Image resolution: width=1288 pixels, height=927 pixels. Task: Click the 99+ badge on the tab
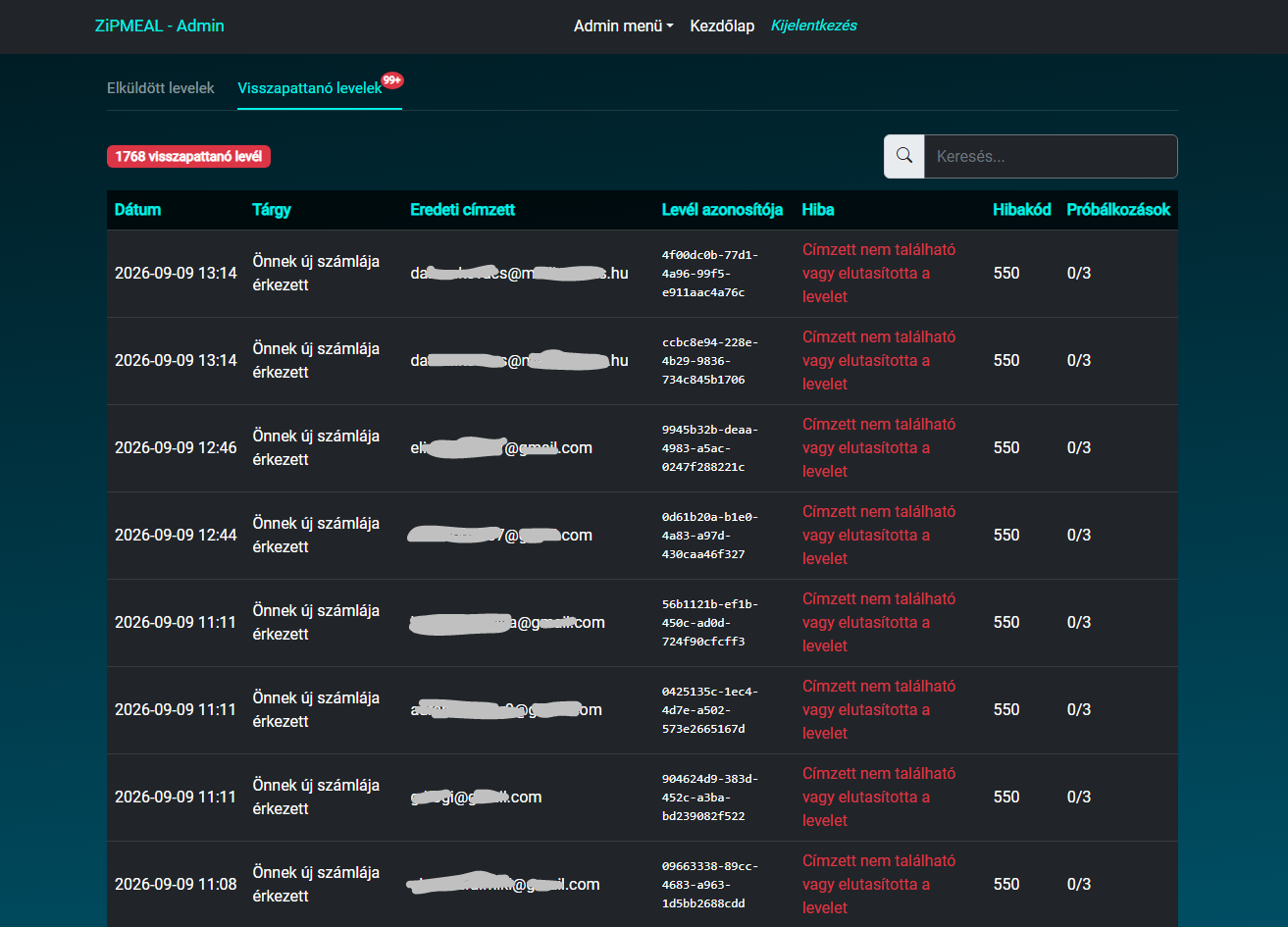(x=392, y=79)
